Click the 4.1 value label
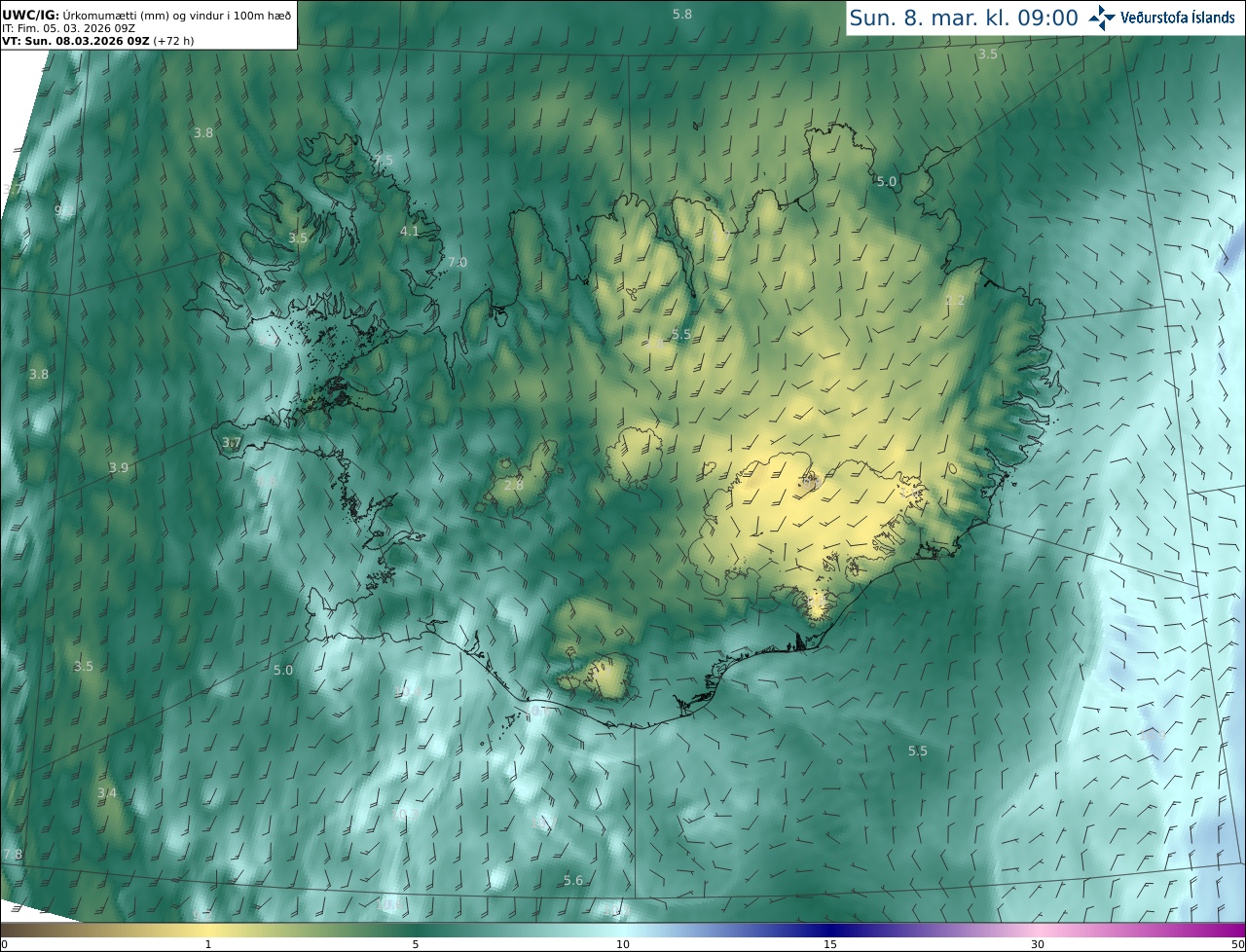The height and width of the screenshot is (952, 1246). (x=410, y=231)
